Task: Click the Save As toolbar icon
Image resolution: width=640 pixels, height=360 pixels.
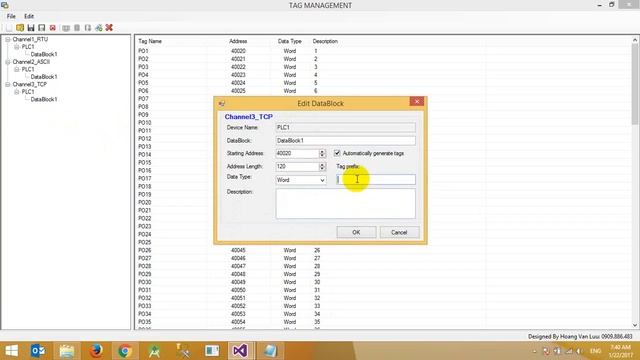Action: tap(42, 28)
